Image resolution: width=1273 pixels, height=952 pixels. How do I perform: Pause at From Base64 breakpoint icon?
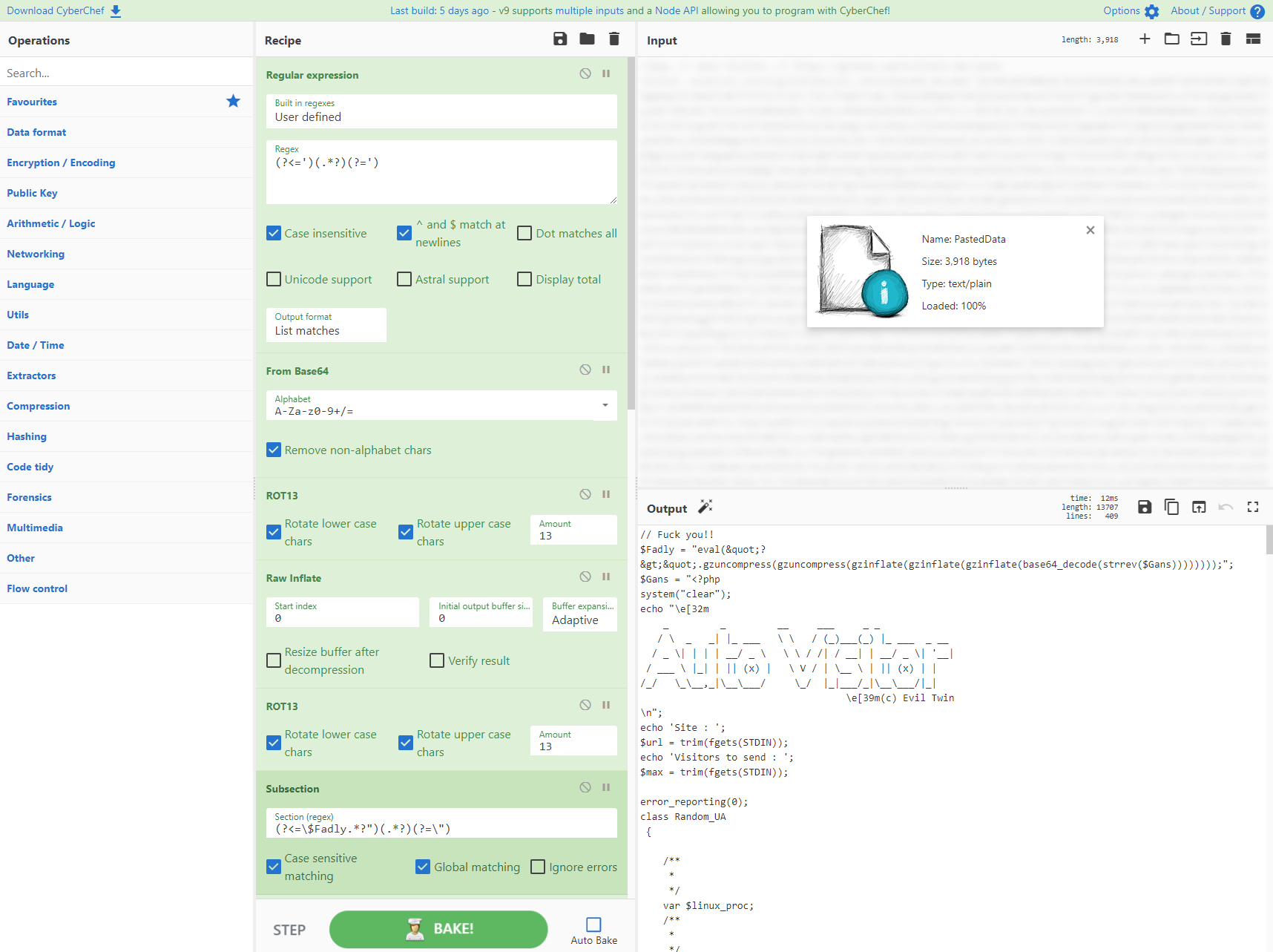pyautogui.click(x=606, y=370)
